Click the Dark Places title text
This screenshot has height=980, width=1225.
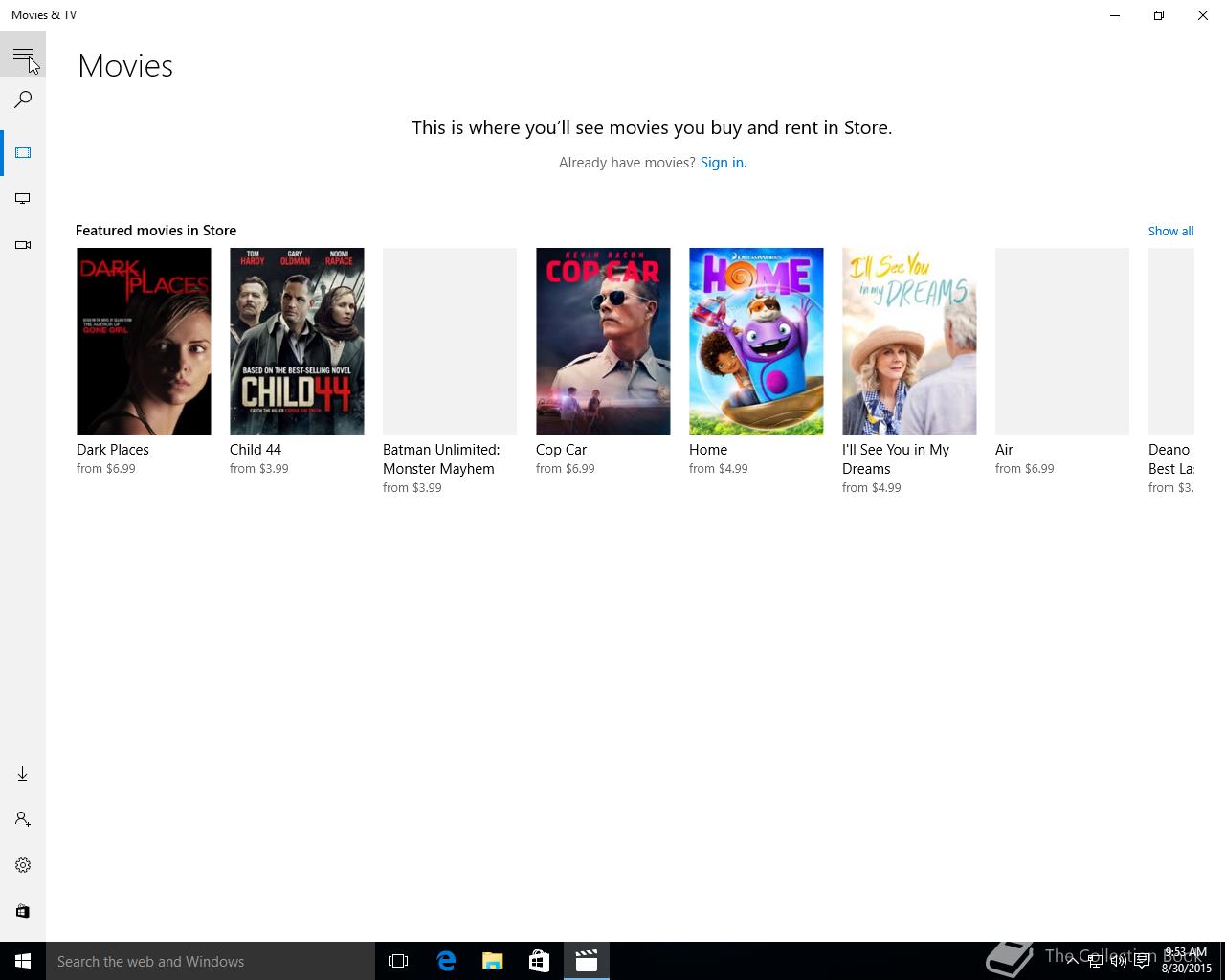click(113, 450)
